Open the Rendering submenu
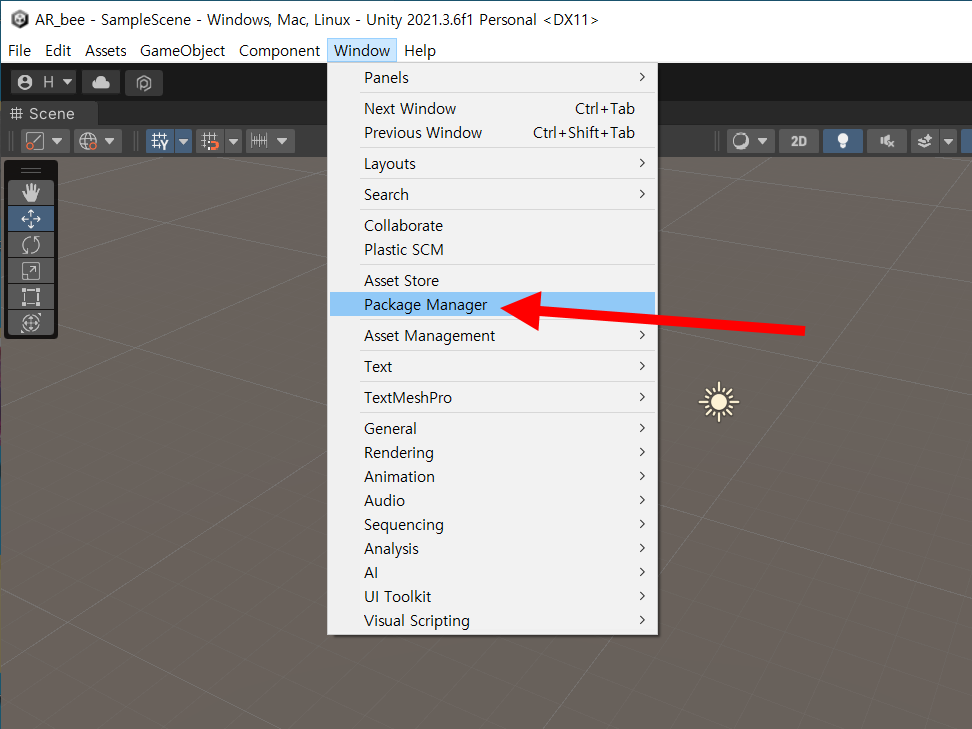 tap(492, 453)
